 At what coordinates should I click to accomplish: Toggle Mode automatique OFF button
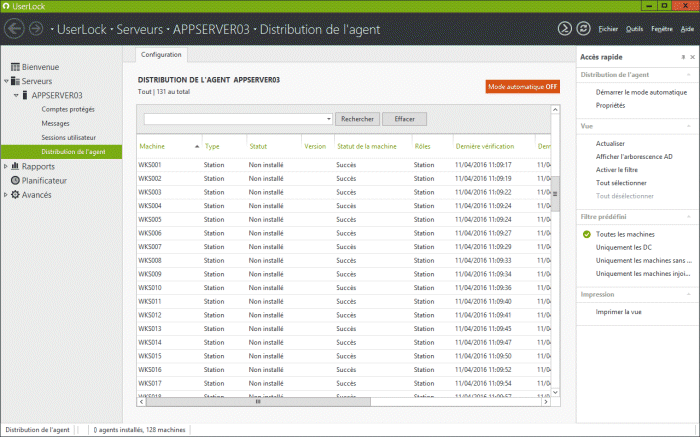click(x=522, y=87)
